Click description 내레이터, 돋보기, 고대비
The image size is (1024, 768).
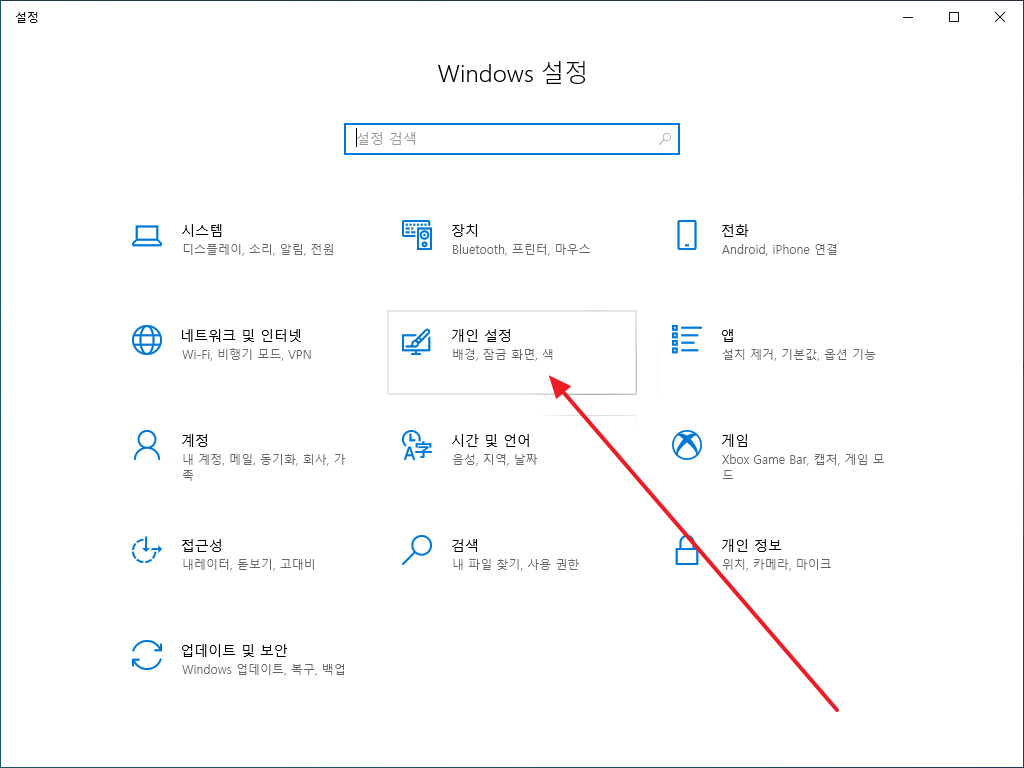pos(248,564)
